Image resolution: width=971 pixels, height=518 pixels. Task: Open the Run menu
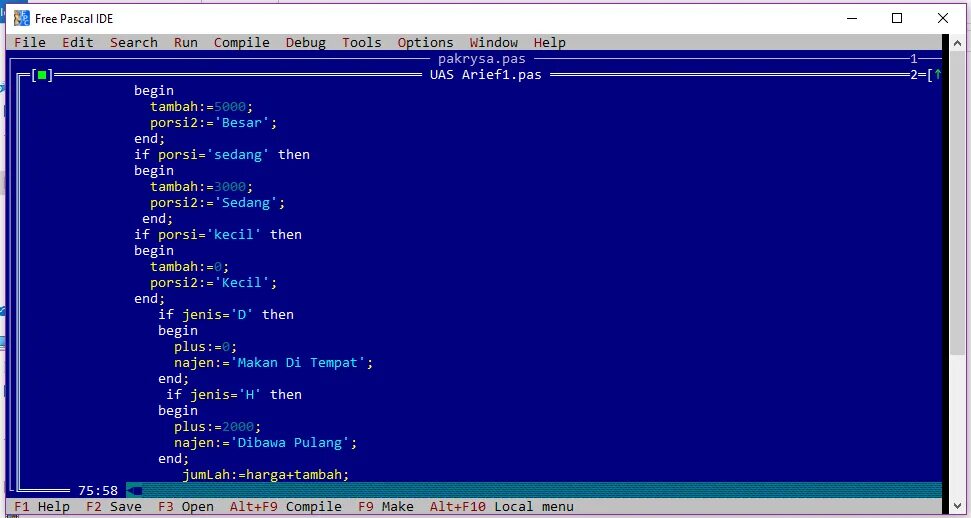click(x=186, y=43)
